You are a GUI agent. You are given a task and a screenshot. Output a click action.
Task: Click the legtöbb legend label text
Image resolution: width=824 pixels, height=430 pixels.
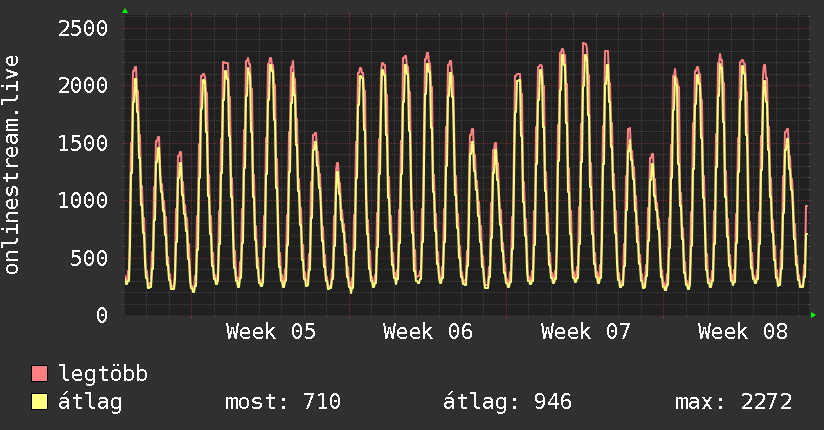pyautogui.click(x=104, y=375)
